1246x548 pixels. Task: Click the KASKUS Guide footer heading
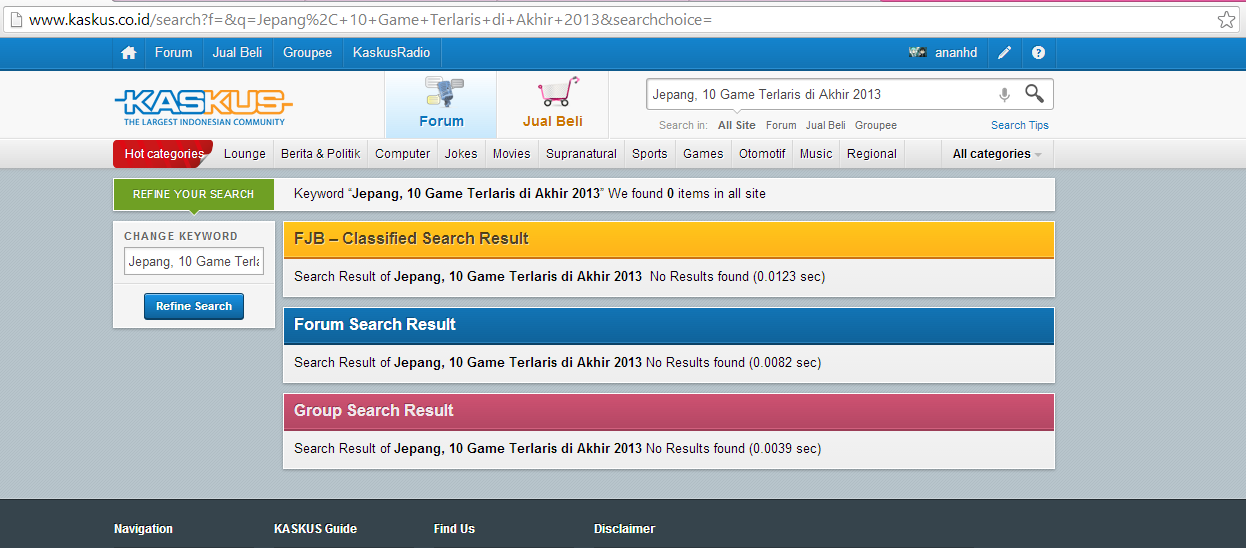tap(315, 529)
